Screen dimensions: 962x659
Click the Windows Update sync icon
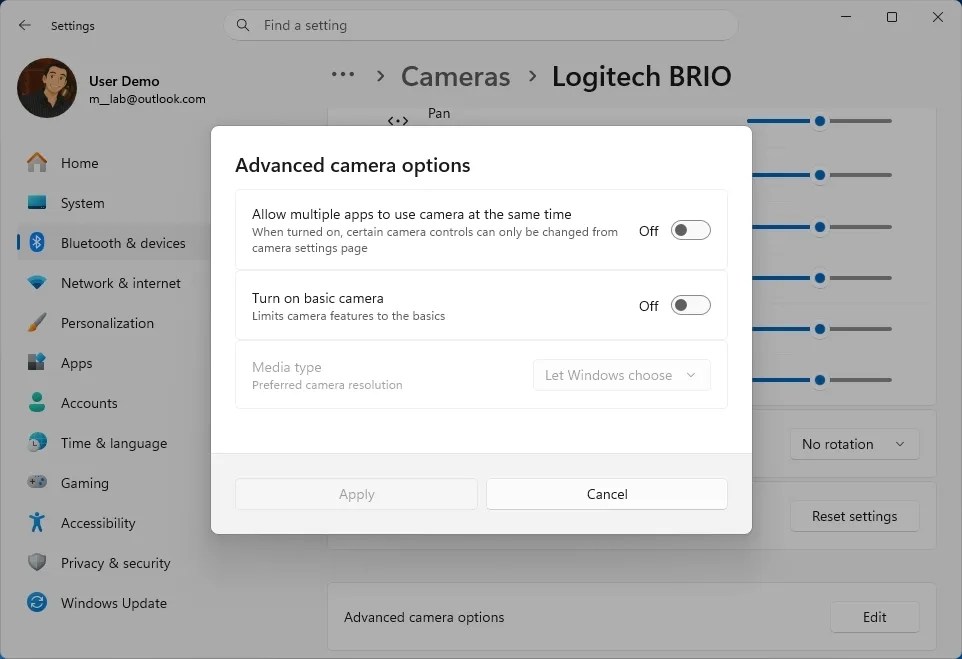click(37, 602)
